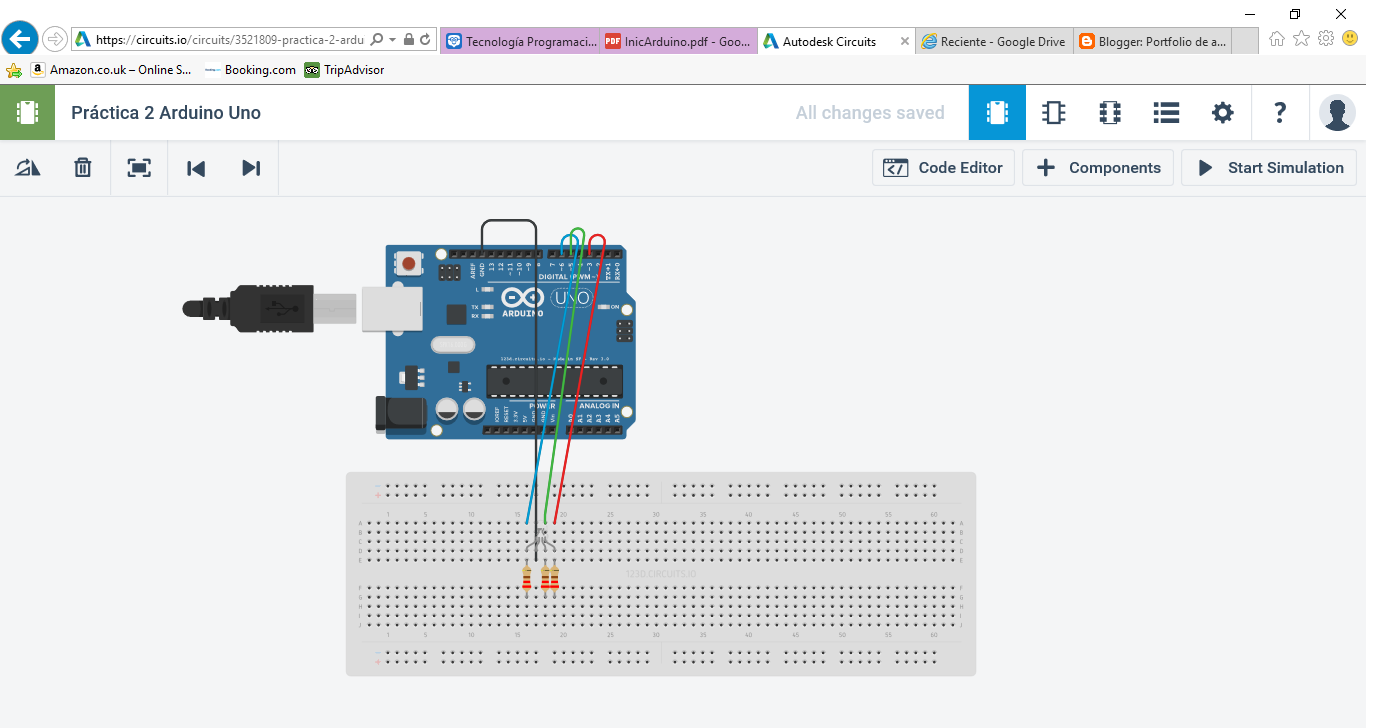
Task: Select the rotate component tool
Action: point(27,167)
